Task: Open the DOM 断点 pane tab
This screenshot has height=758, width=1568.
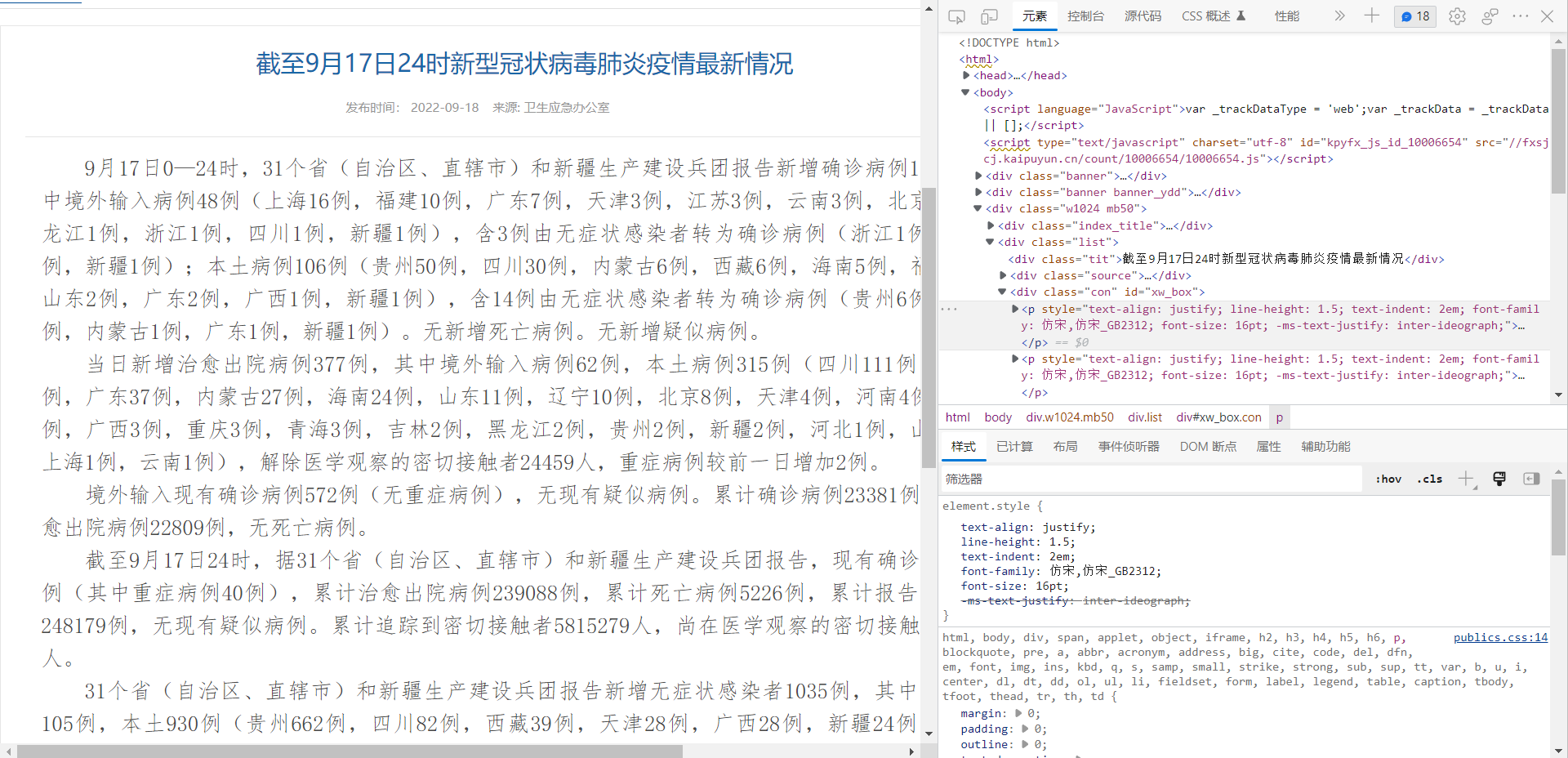Action: coord(1208,447)
